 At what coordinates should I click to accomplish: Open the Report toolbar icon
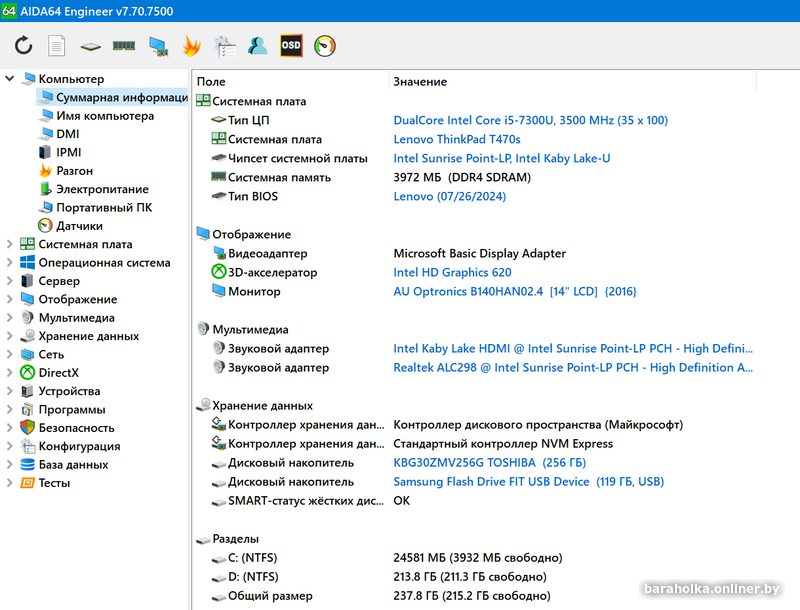point(57,46)
